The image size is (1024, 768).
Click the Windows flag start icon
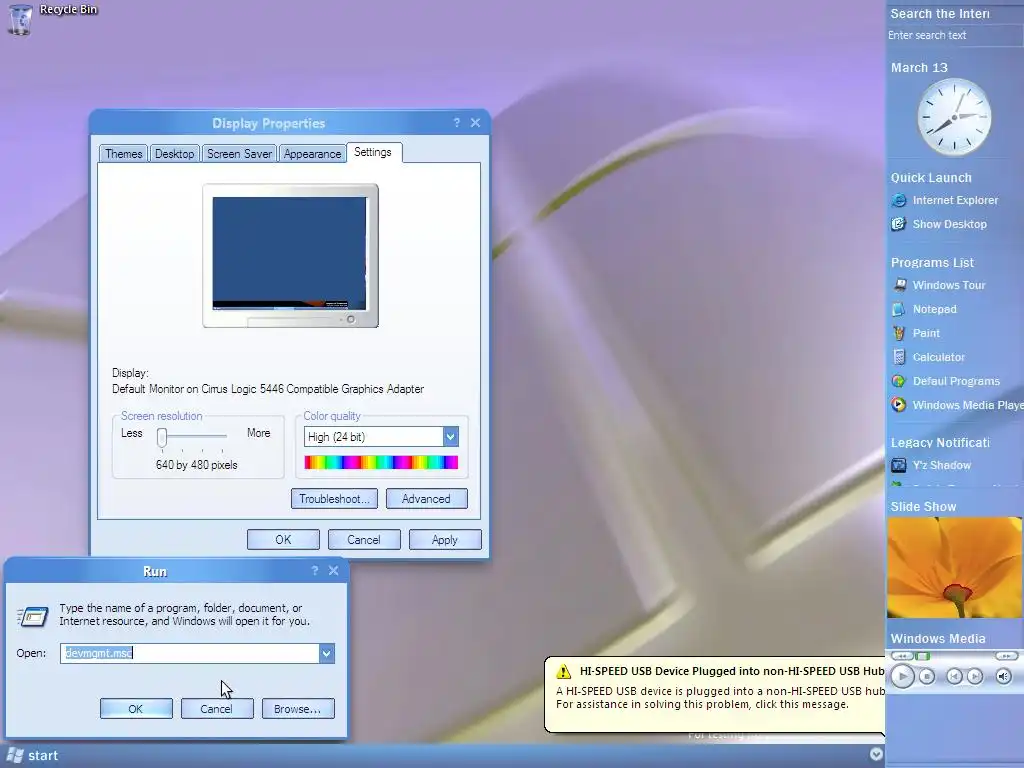(14, 756)
